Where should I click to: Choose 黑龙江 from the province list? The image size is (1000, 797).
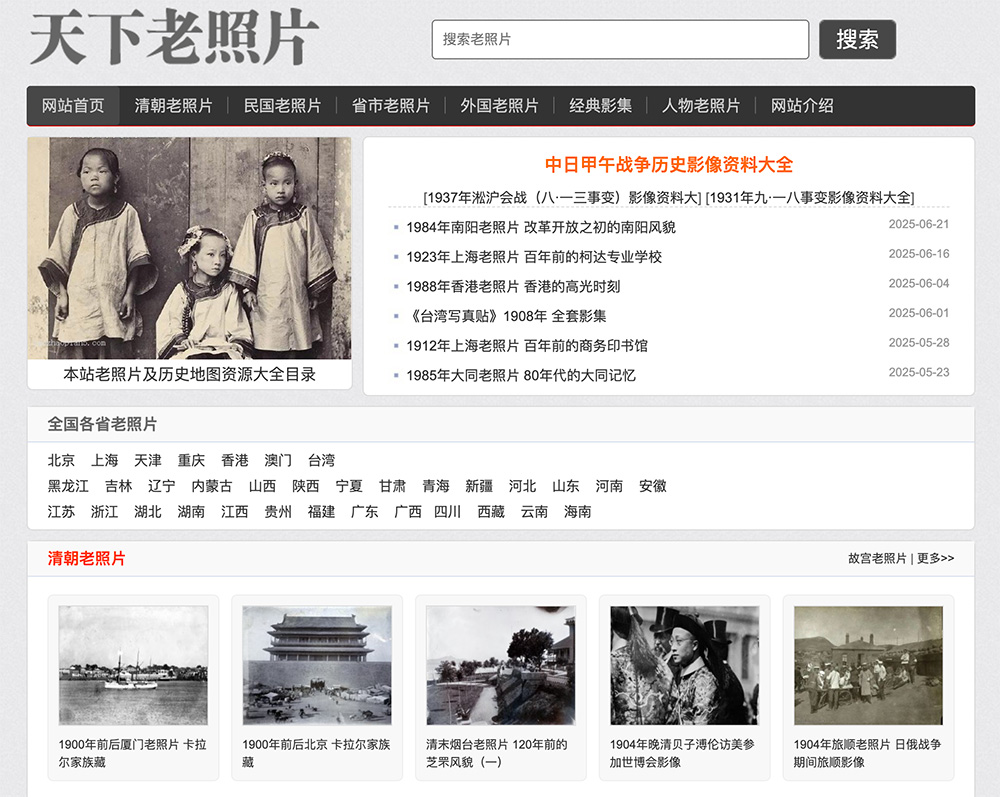point(68,486)
